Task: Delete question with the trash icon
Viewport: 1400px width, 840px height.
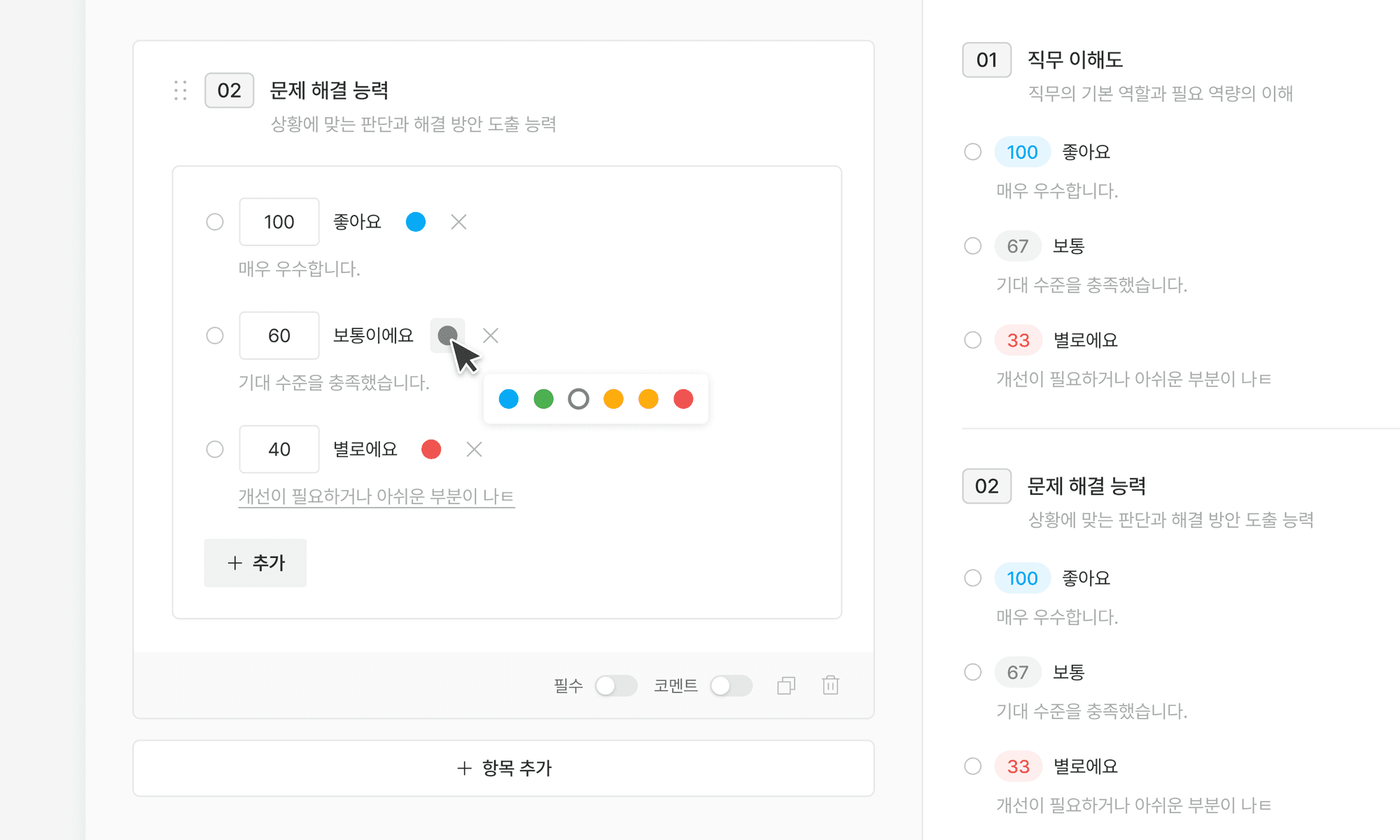Action: click(x=830, y=685)
